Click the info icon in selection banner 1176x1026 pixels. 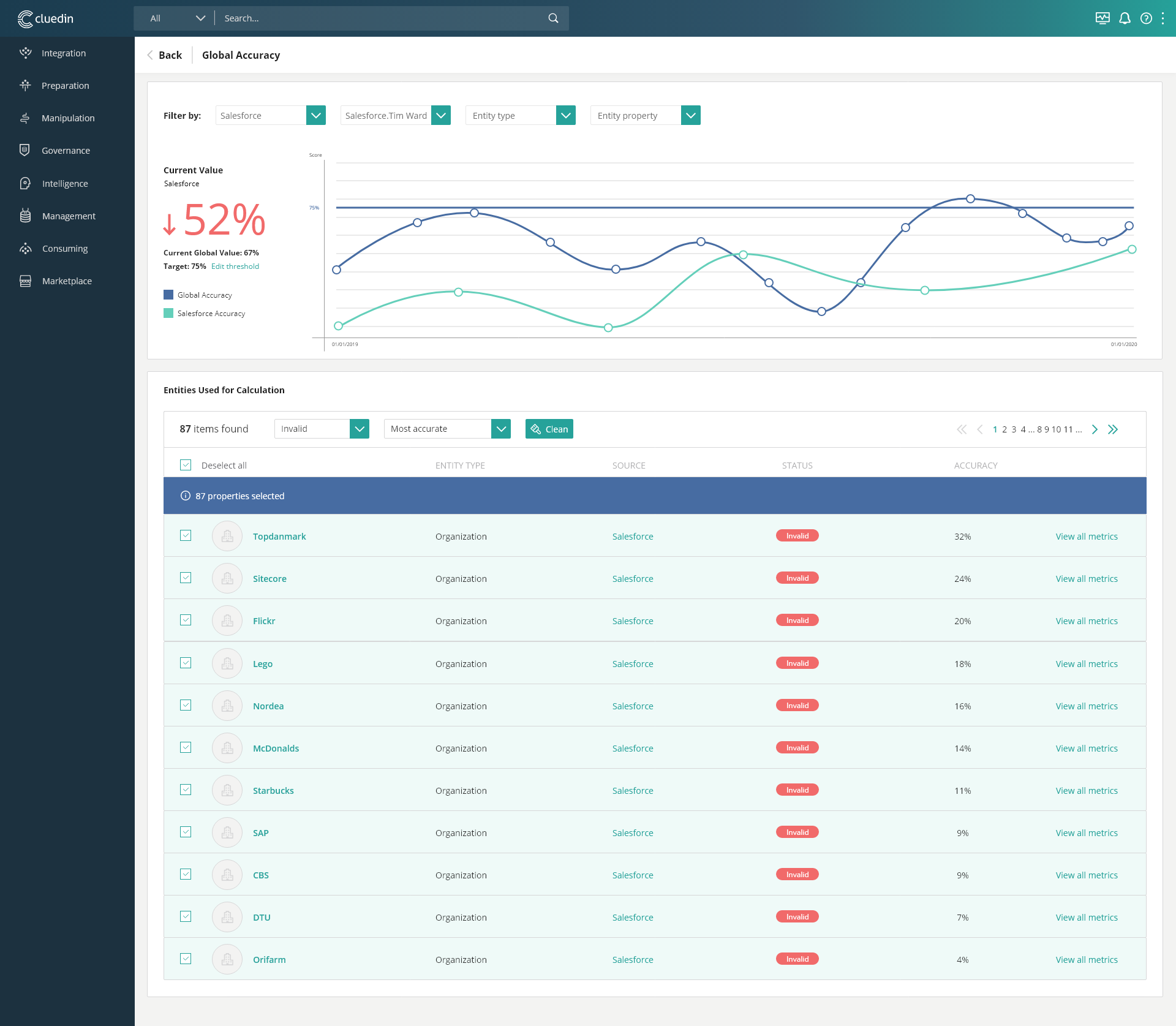pos(186,496)
